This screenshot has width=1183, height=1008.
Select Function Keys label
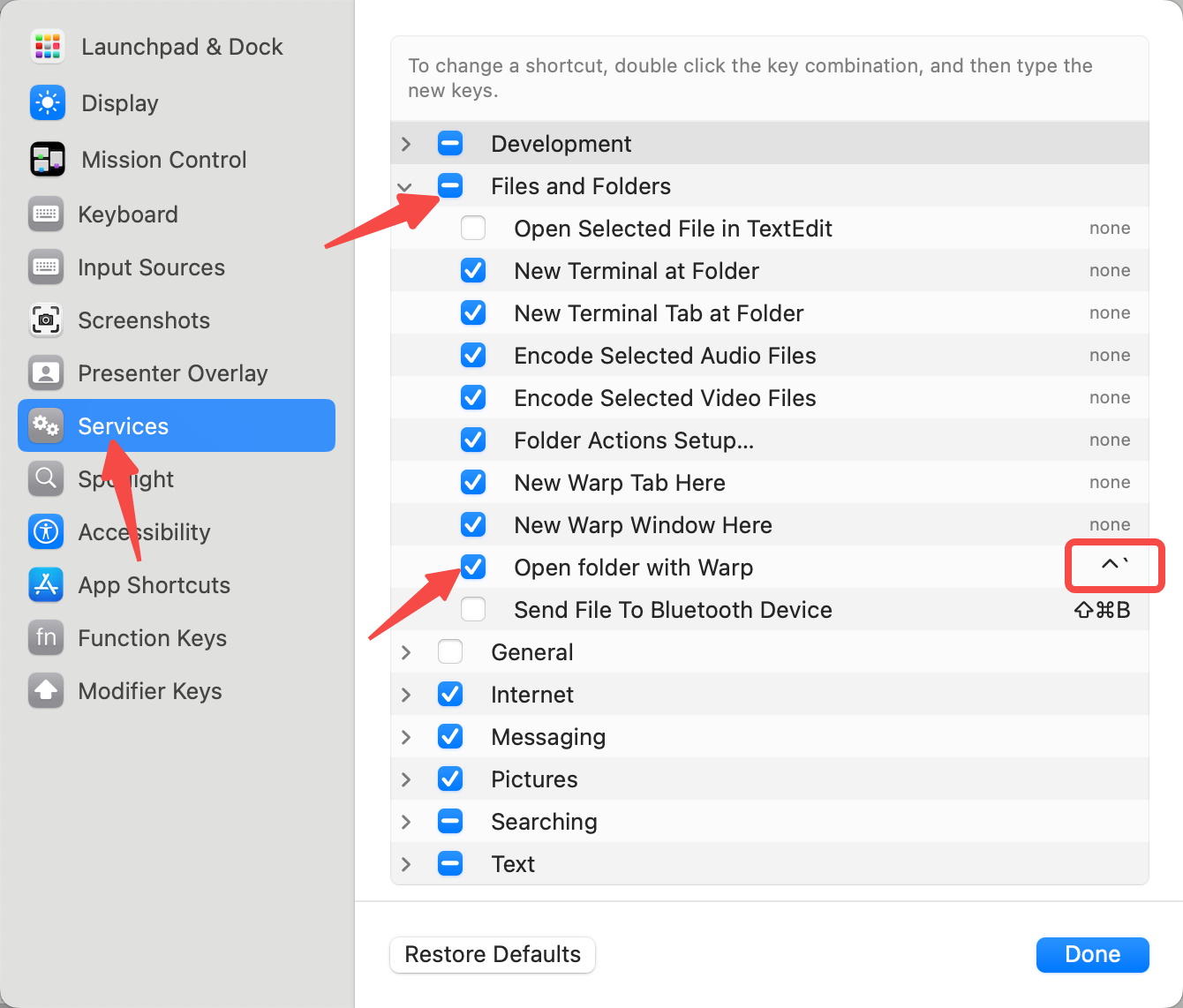[153, 638]
